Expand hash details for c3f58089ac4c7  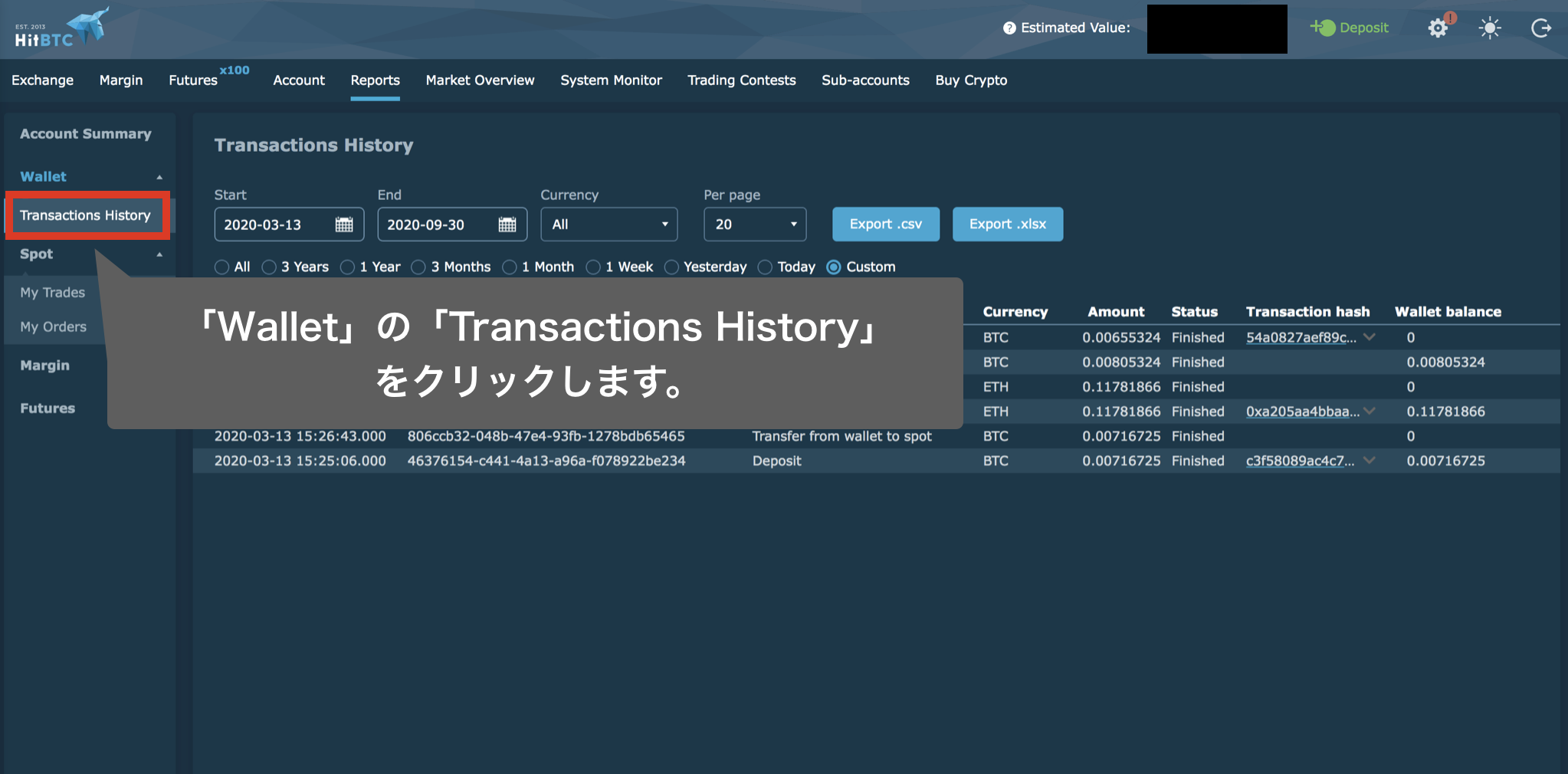(1370, 461)
